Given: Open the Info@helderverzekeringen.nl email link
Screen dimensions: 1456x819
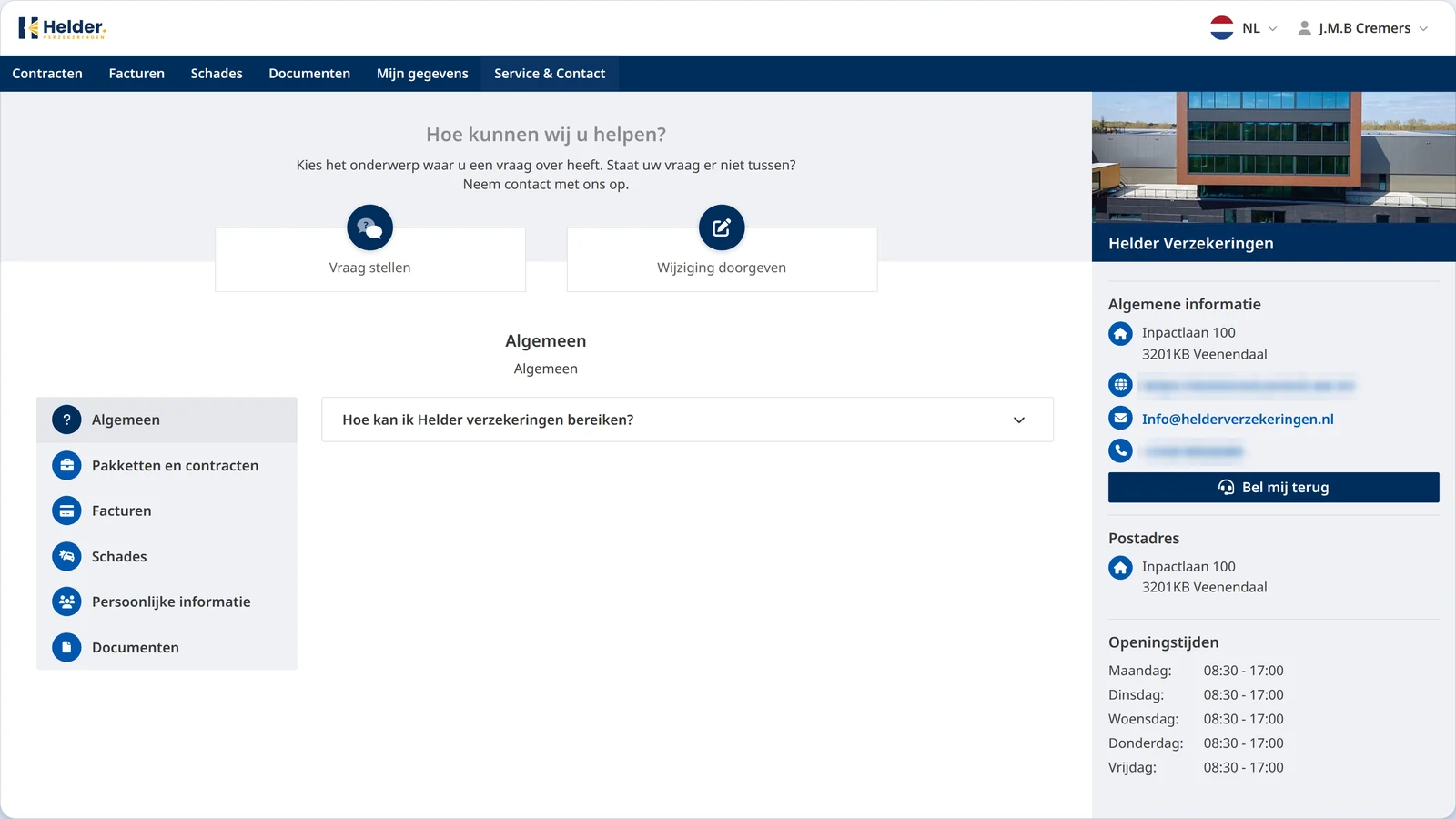Looking at the screenshot, I should (1238, 420).
